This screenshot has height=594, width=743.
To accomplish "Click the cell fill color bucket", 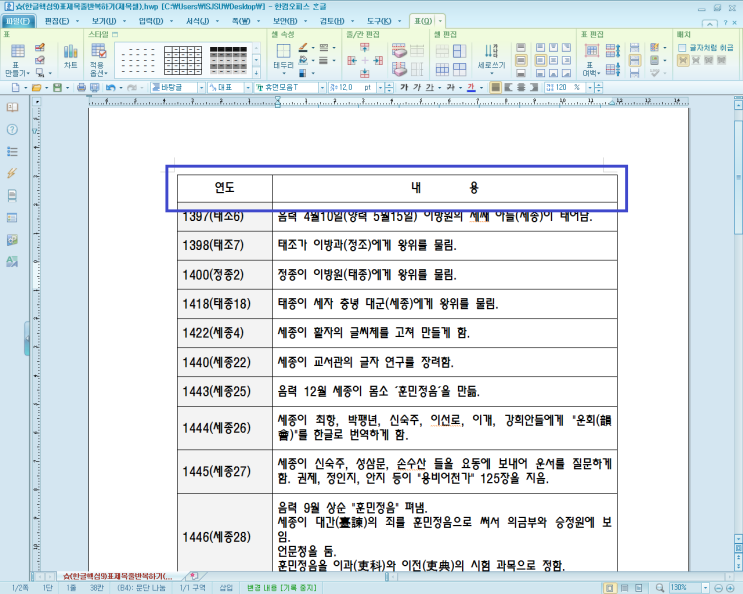I will pos(303,60).
